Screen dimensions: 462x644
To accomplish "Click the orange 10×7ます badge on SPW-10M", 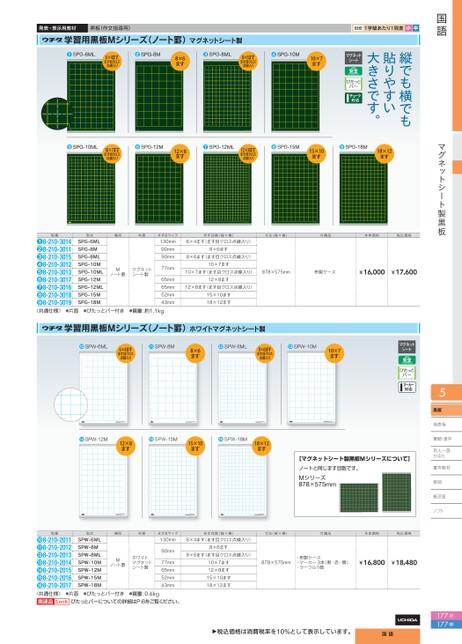I will click(x=334, y=354).
